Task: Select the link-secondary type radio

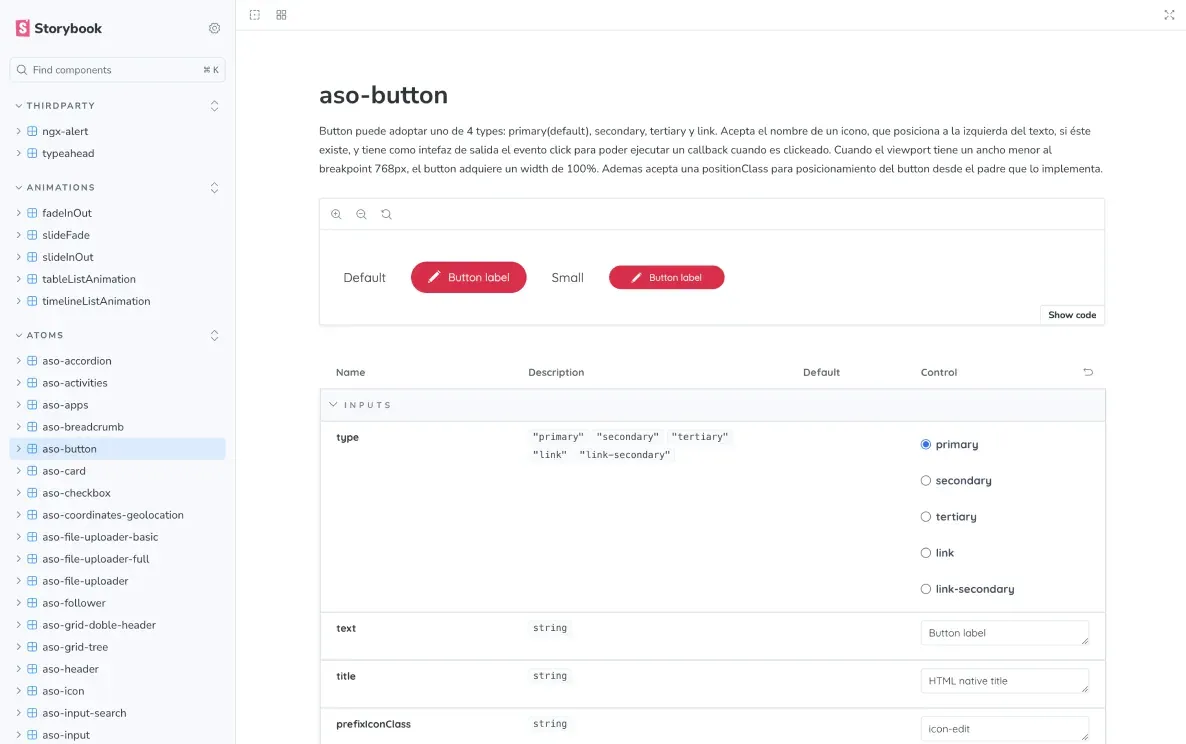Action: pyautogui.click(x=925, y=589)
